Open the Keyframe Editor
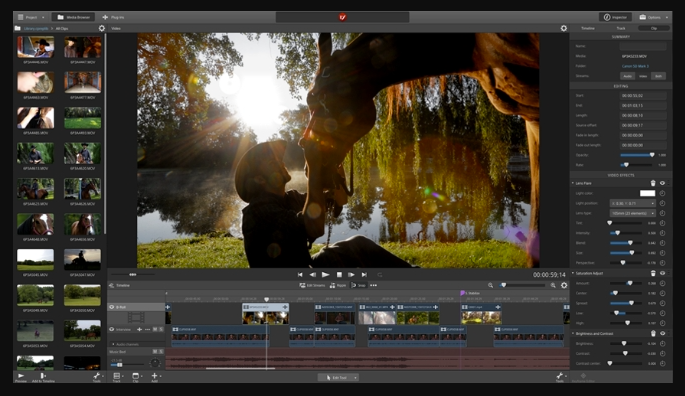Screen dimensions: 685x396 pos(583,377)
